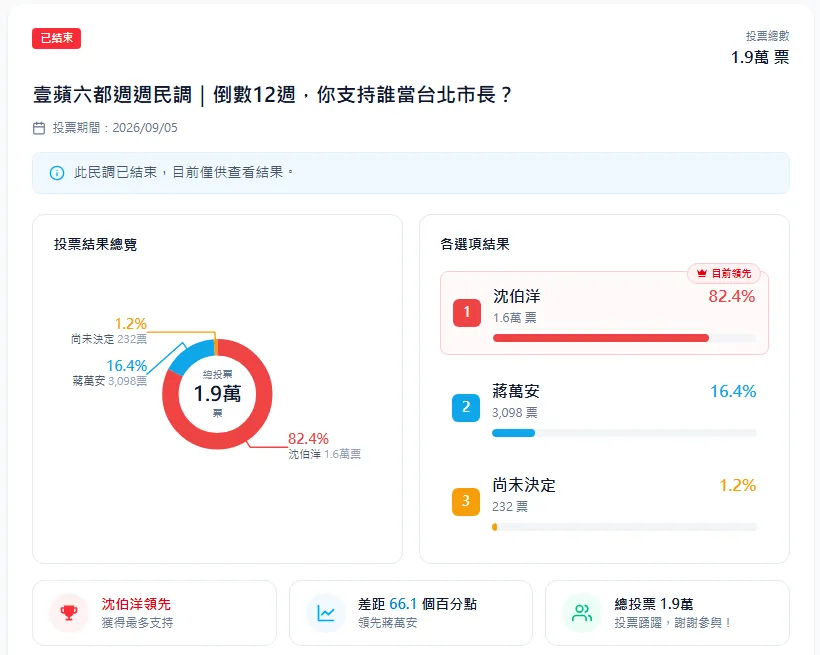The image size is (820, 655).
Task: Click the 16.4% label on the donut chart
Action: click(127, 366)
